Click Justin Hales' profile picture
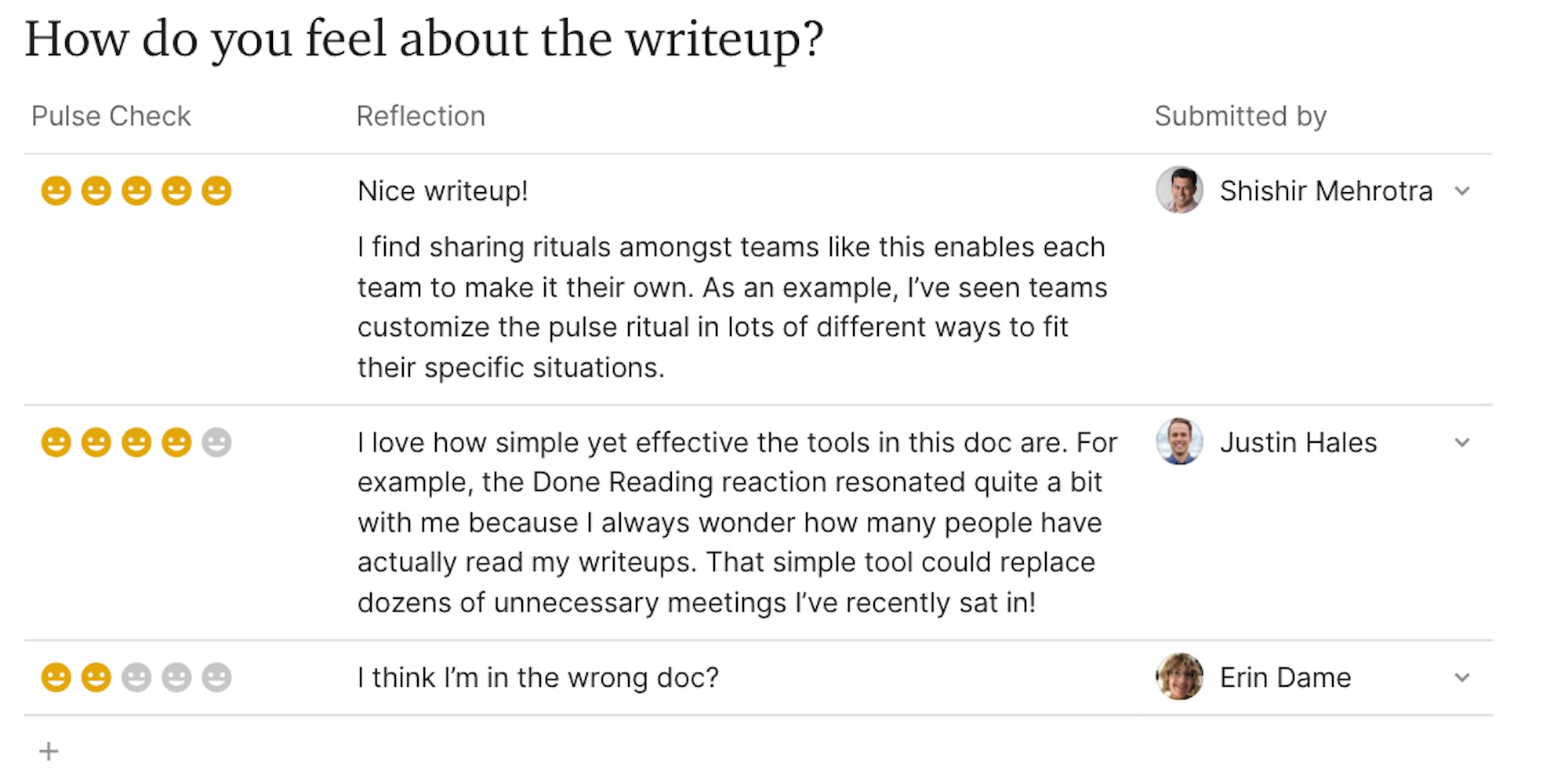 1180,441
